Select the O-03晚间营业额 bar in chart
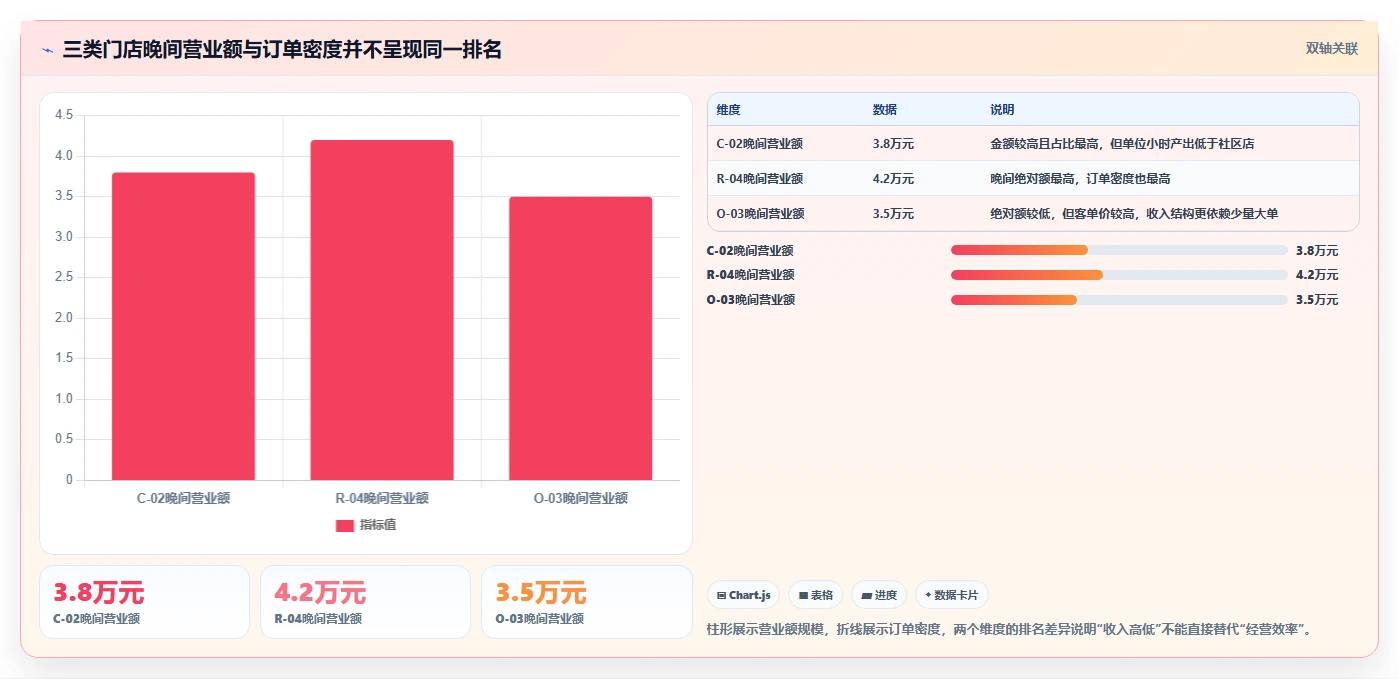This screenshot has height=679, width=1399. [x=580, y=338]
